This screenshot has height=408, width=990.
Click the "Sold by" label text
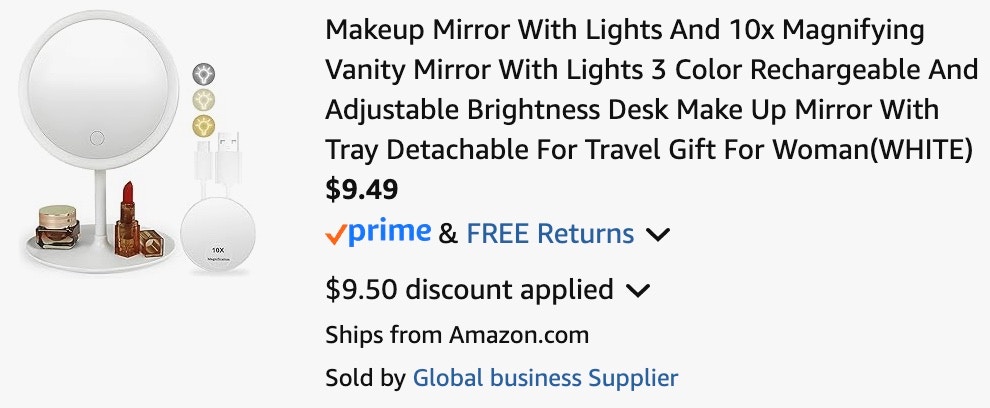point(365,378)
